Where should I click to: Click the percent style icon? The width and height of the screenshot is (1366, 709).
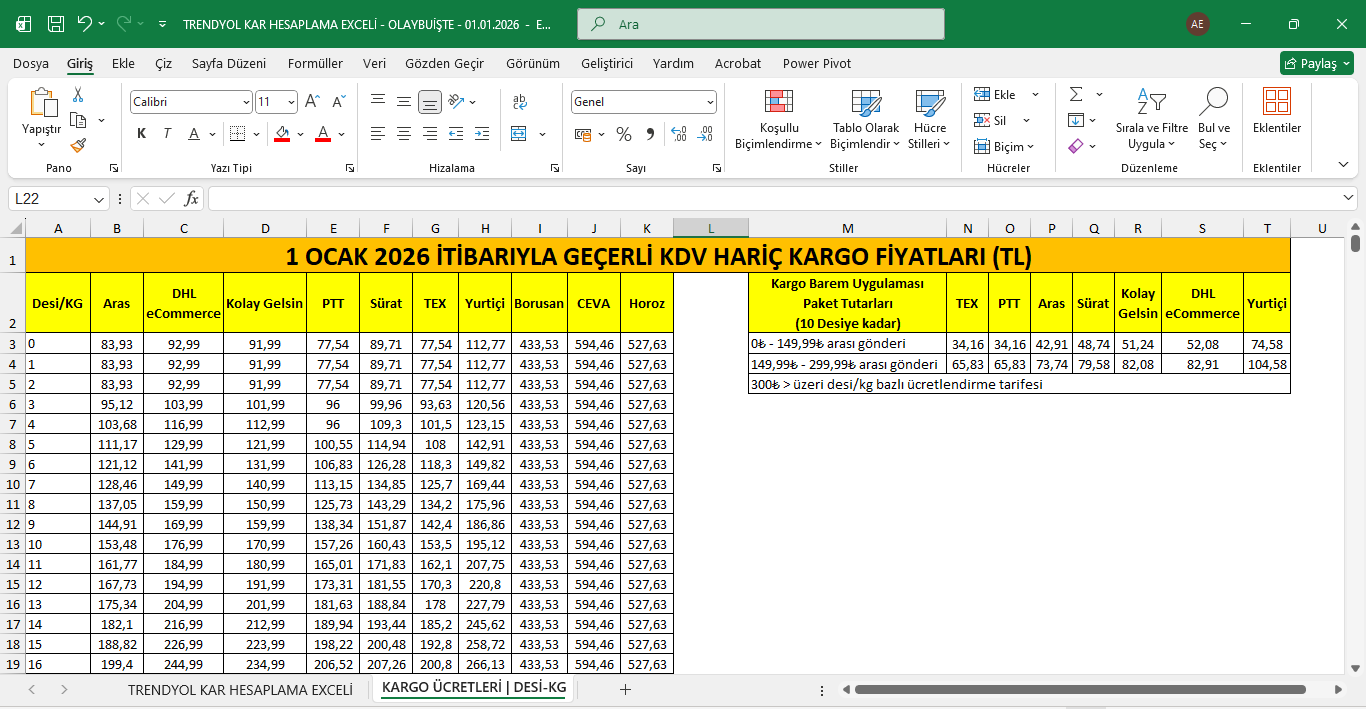(624, 134)
